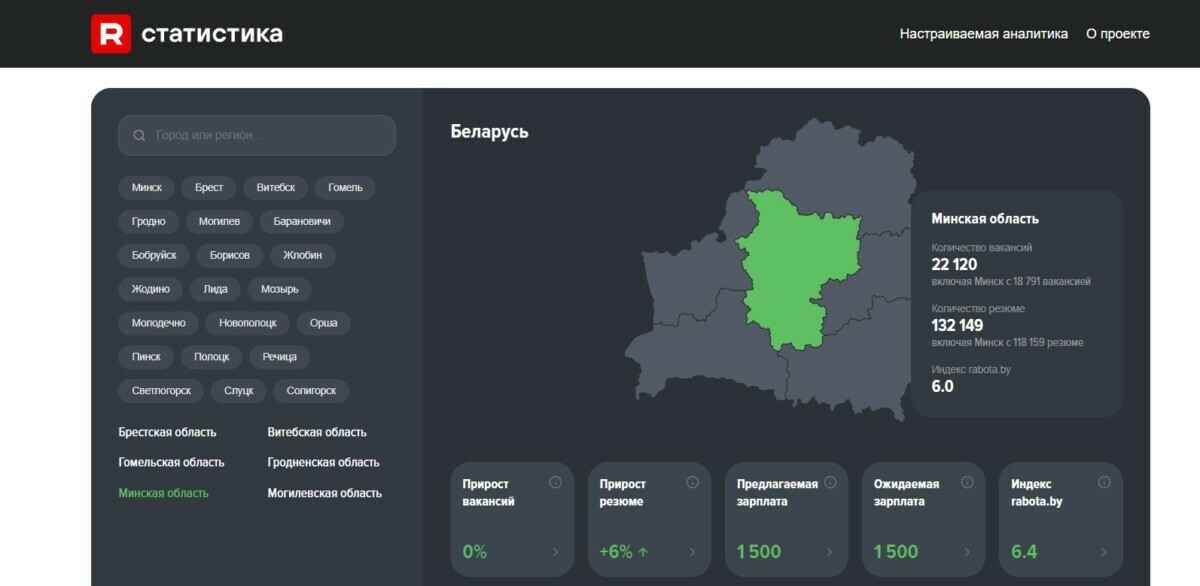Expand Индекс rabota.by card chevron
Image resolution: width=1200 pixels, height=586 pixels.
[1103, 552]
